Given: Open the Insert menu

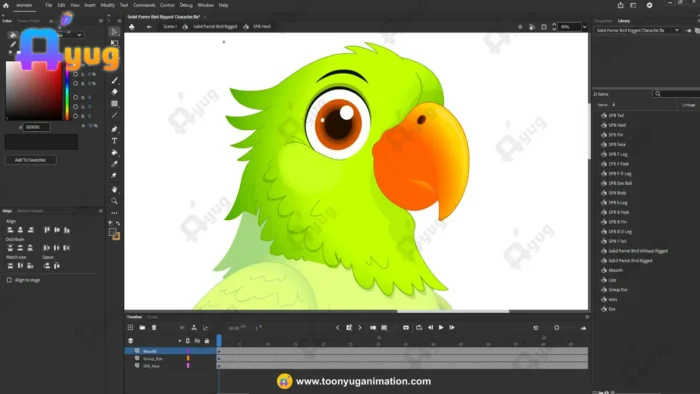Looking at the screenshot, I should 90,5.
